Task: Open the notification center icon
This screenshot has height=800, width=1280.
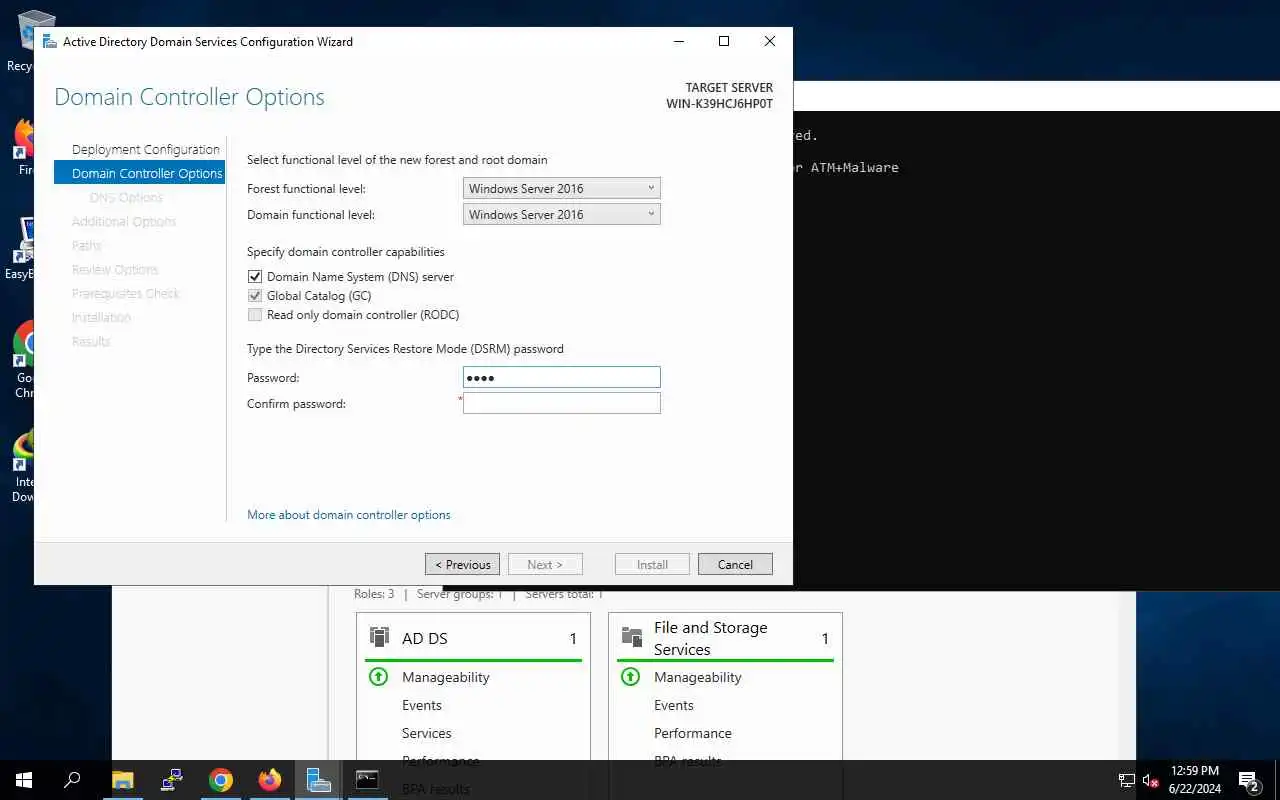Action: [x=1248, y=781]
